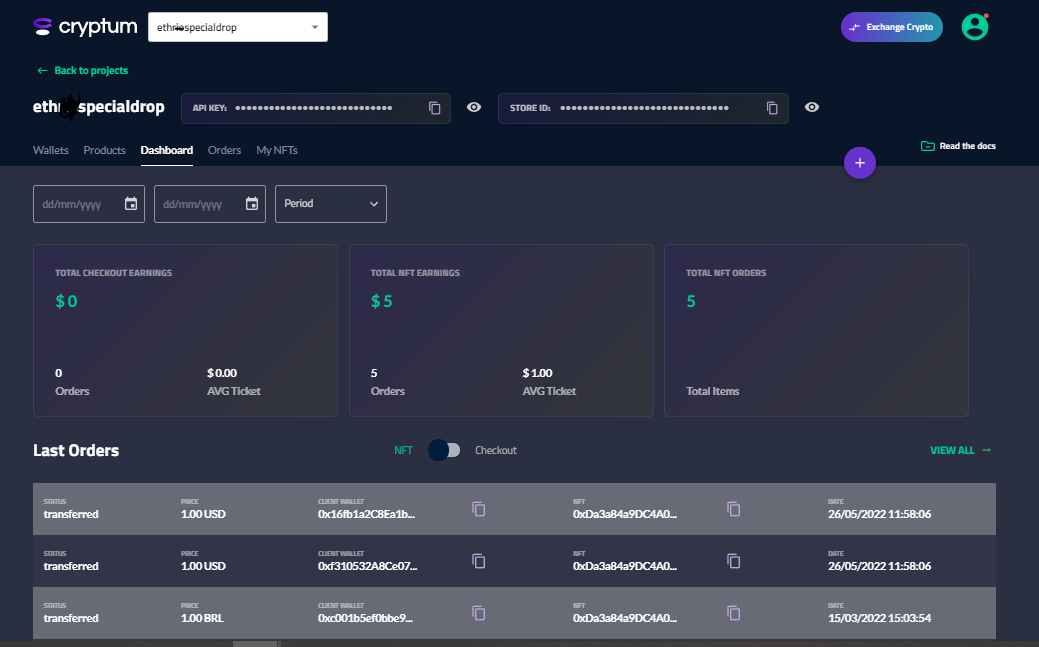
Task: Open the My NFTs tab
Action: pos(277,150)
